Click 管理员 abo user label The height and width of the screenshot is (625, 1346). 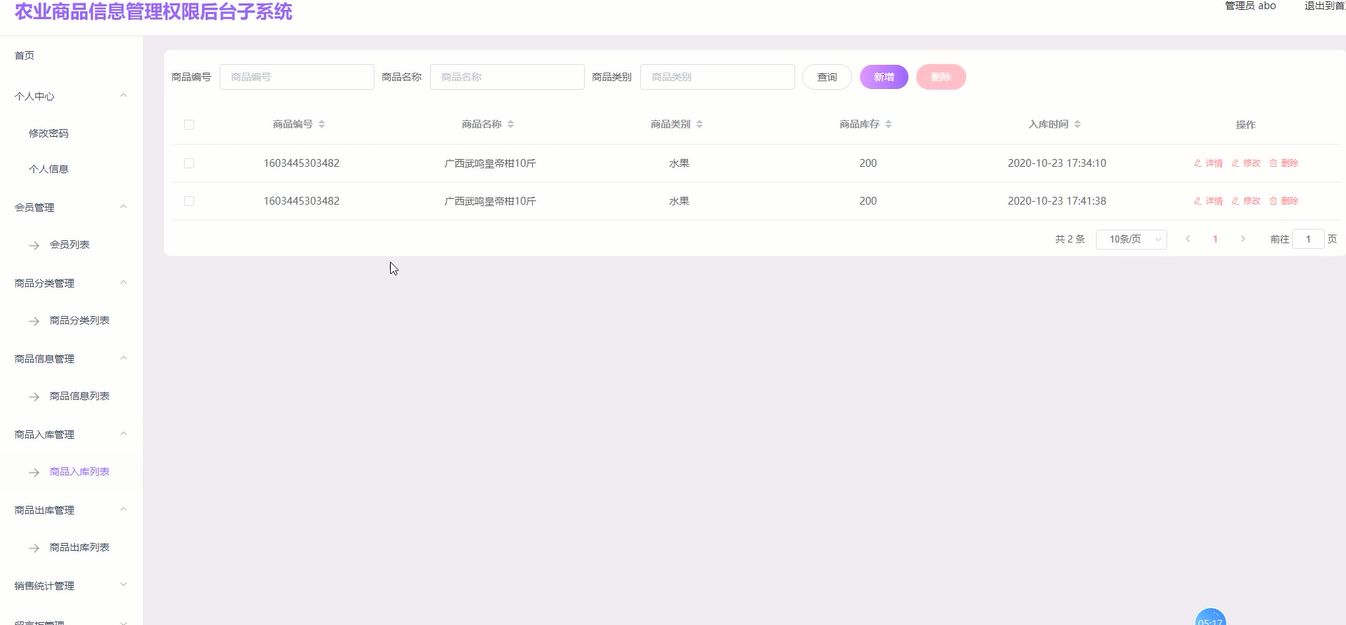[1250, 6]
